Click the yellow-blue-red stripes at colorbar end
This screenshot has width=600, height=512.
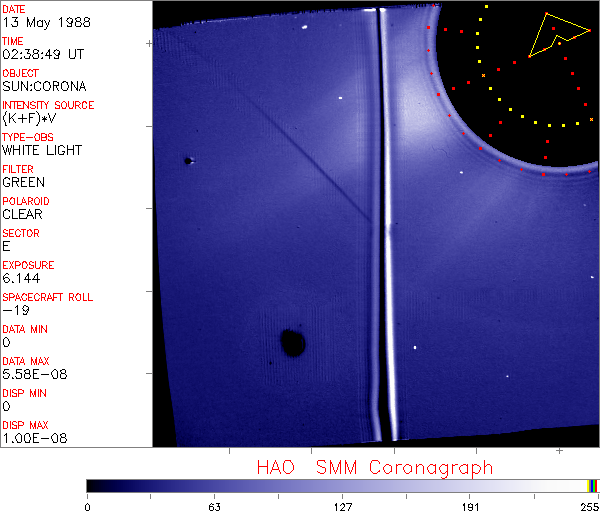(592, 486)
